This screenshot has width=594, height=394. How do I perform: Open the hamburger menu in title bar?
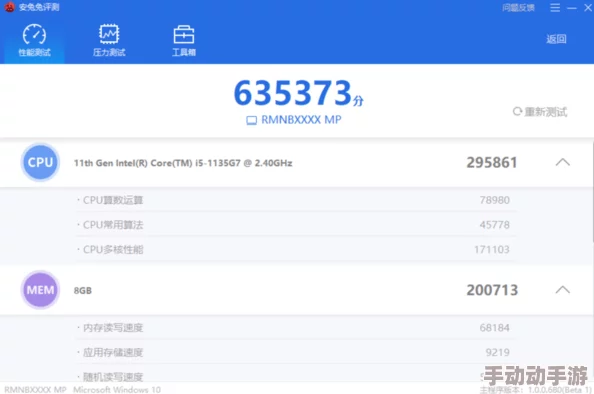pyautogui.click(x=555, y=8)
